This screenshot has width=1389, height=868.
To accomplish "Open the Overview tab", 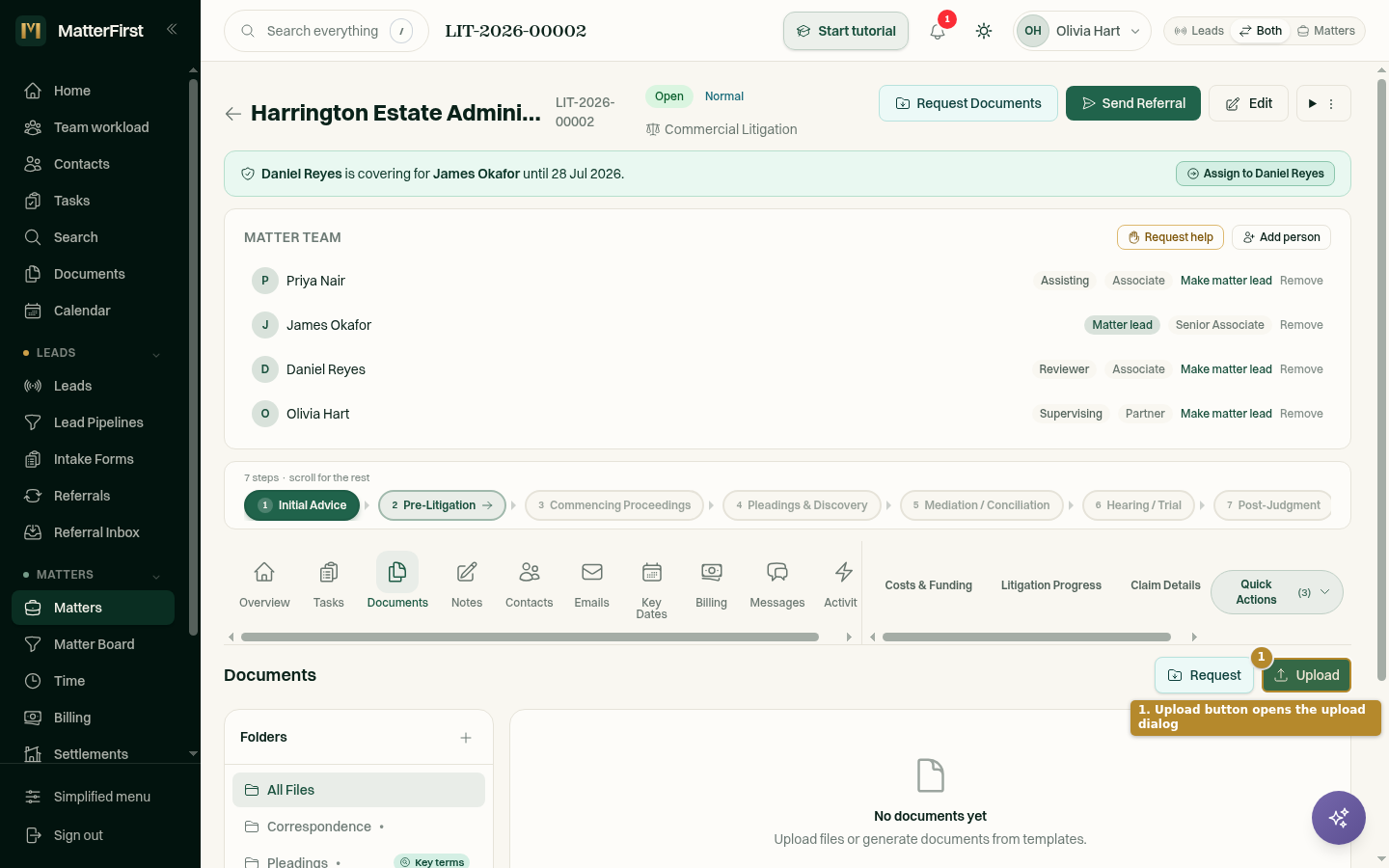I will point(264,584).
